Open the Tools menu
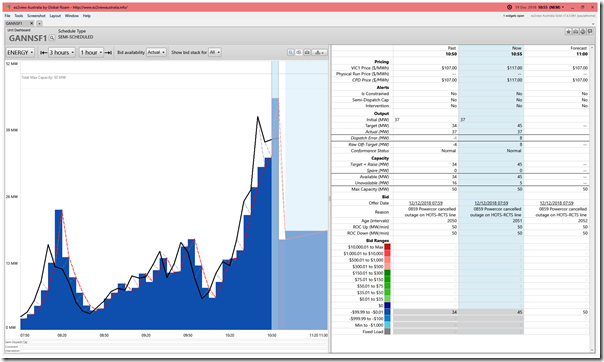 click(x=19, y=16)
